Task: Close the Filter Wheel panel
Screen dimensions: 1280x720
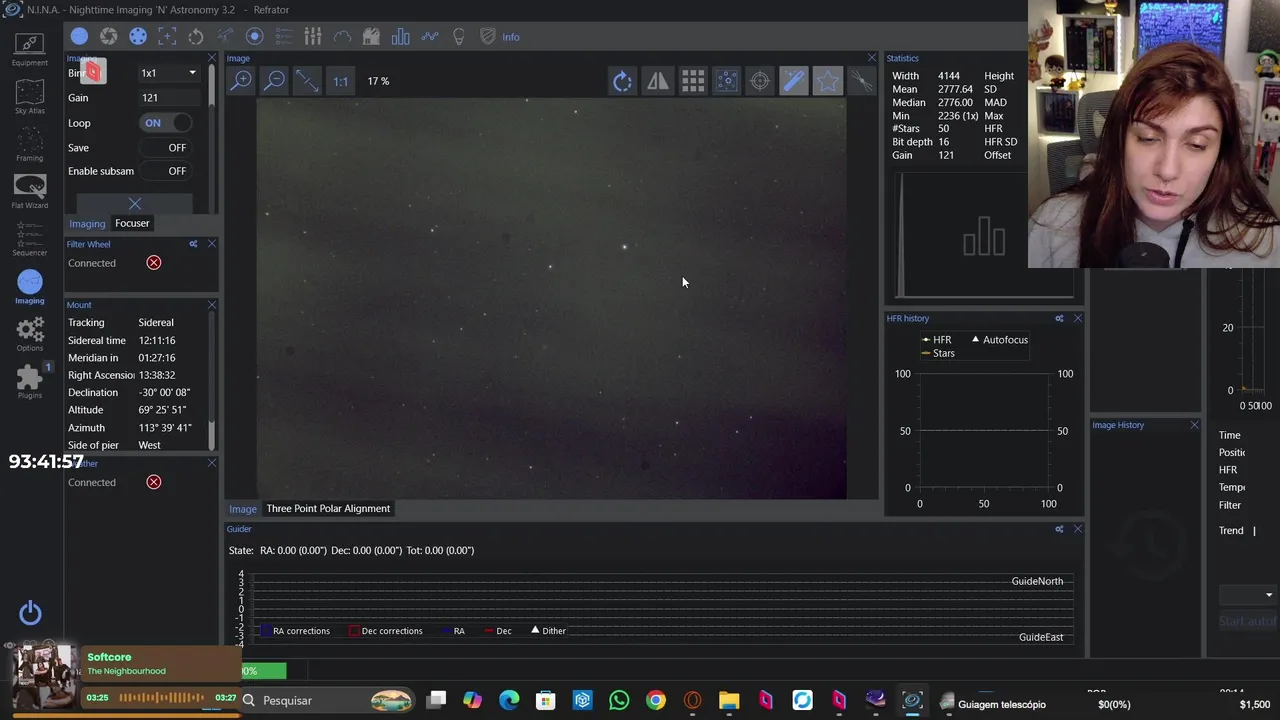Action: point(211,244)
